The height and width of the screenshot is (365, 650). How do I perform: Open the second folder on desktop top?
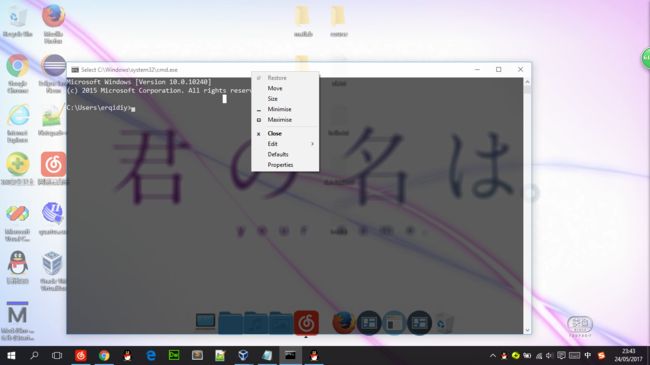(339, 21)
